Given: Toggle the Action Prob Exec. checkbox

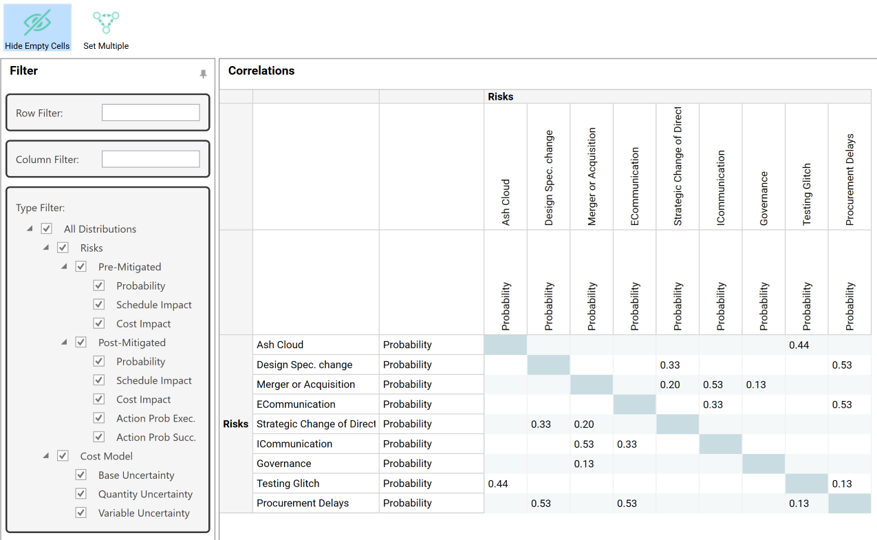Looking at the screenshot, I should [x=99, y=419].
